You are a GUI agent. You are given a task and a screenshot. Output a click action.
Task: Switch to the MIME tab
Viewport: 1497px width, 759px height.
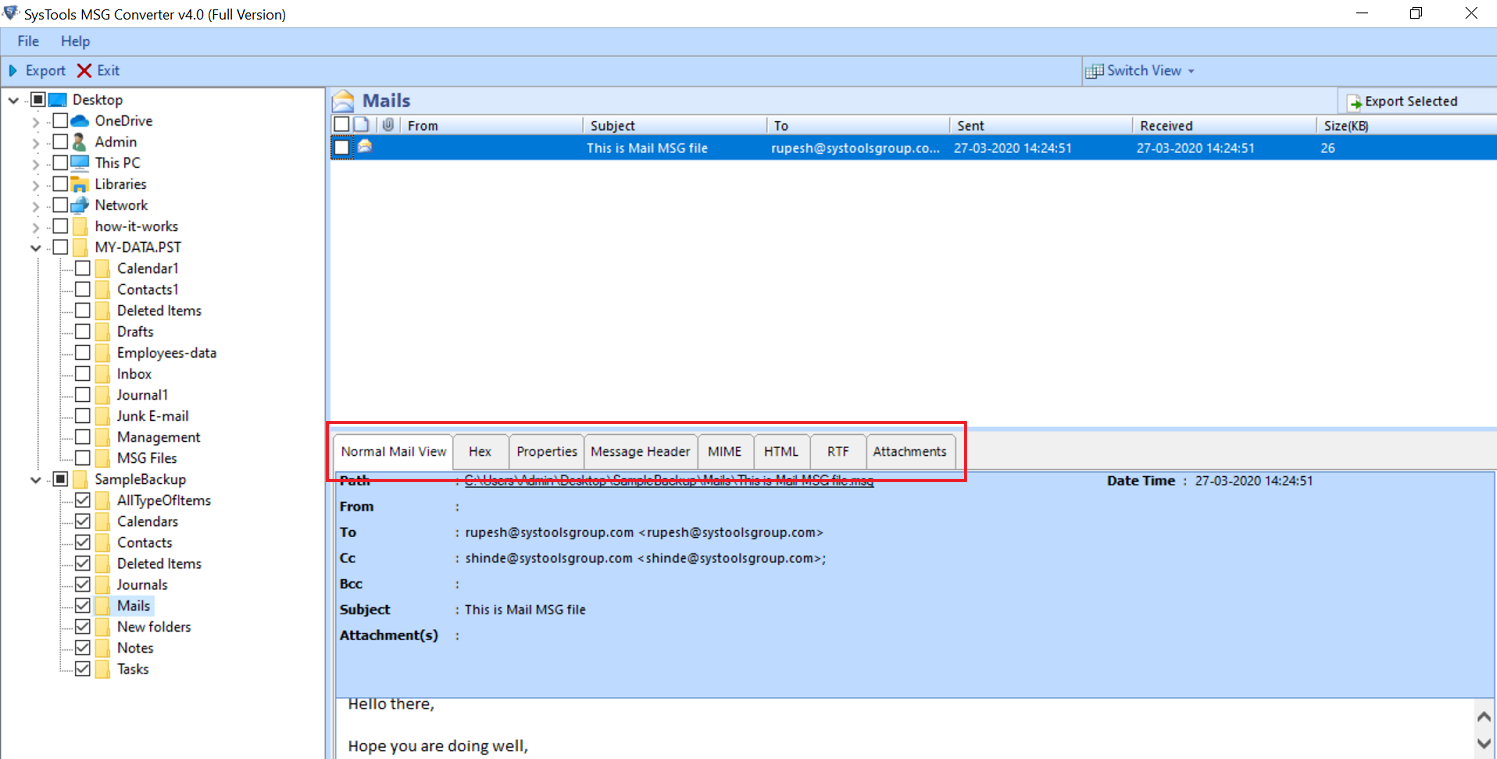click(725, 452)
